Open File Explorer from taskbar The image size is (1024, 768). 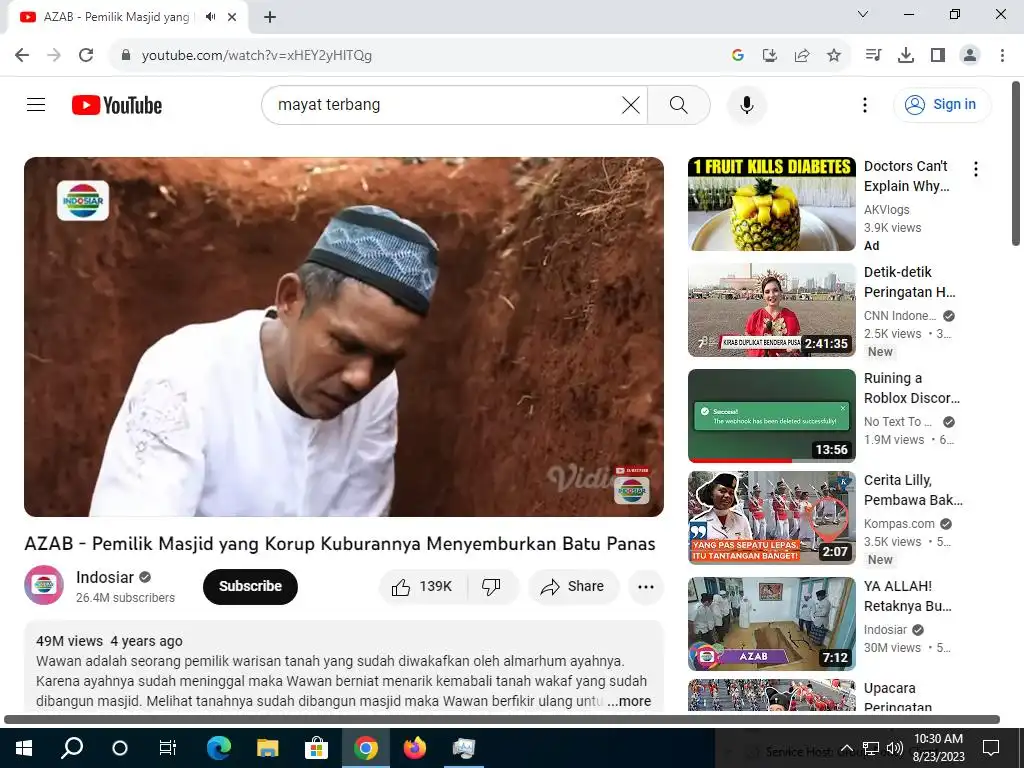pos(267,748)
